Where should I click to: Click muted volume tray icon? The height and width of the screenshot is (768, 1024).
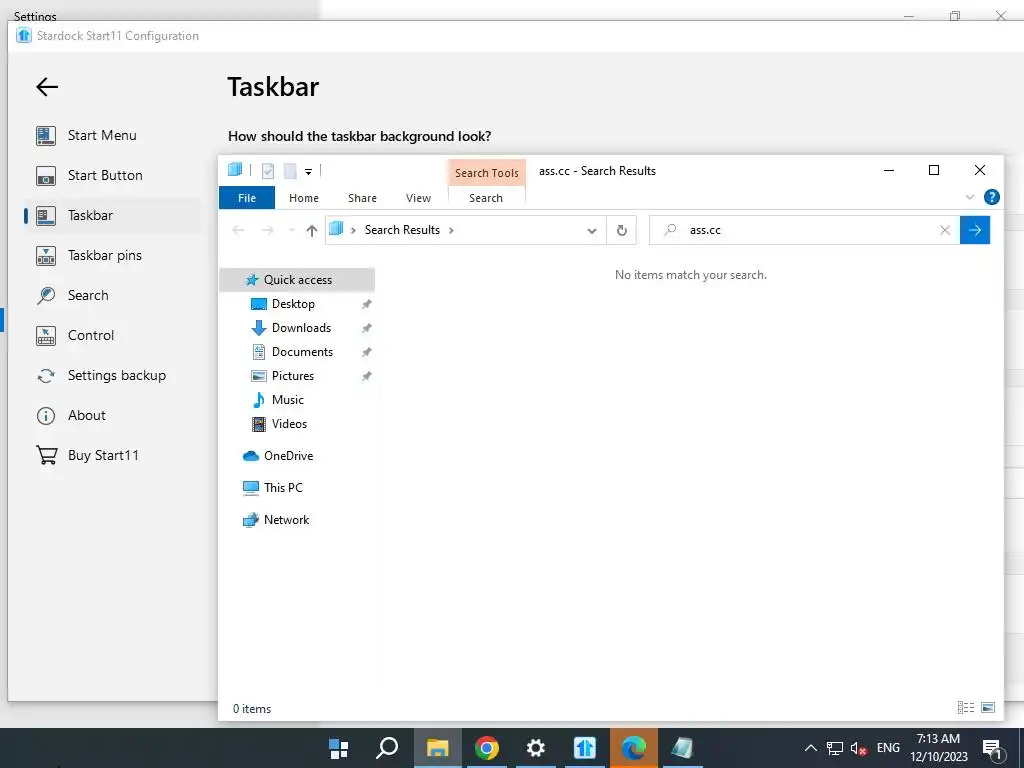tap(858, 748)
